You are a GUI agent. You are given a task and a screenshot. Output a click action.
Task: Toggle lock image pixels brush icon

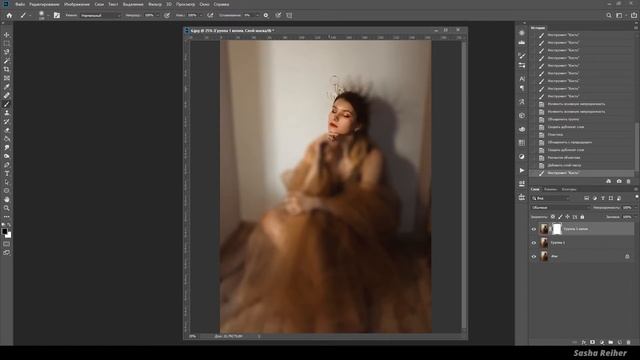tap(560, 217)
